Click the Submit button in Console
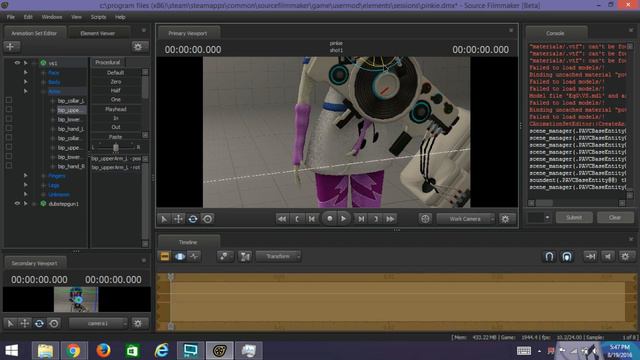Image resolution: width=640 pixels, height=360 pixels. tap(574, 218)
